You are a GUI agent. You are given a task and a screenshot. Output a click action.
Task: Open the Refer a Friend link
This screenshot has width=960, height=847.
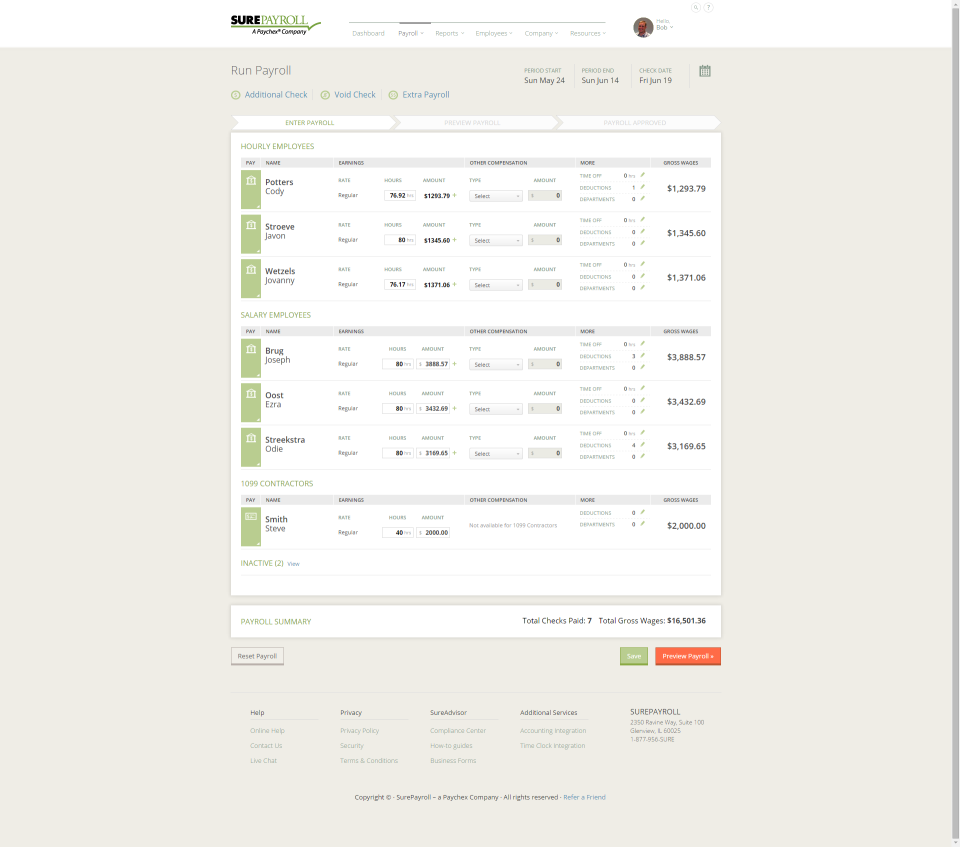(584, 797)
